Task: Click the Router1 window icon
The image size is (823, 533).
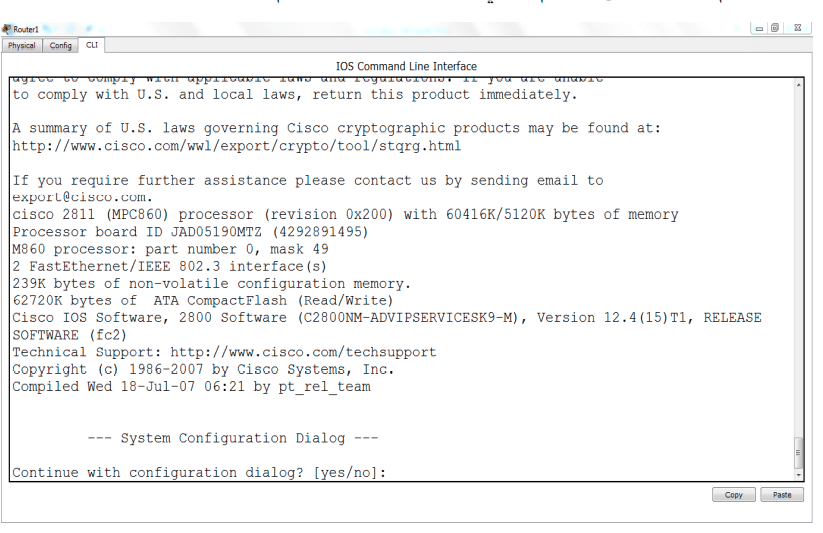Action: (x=6, y=29)
